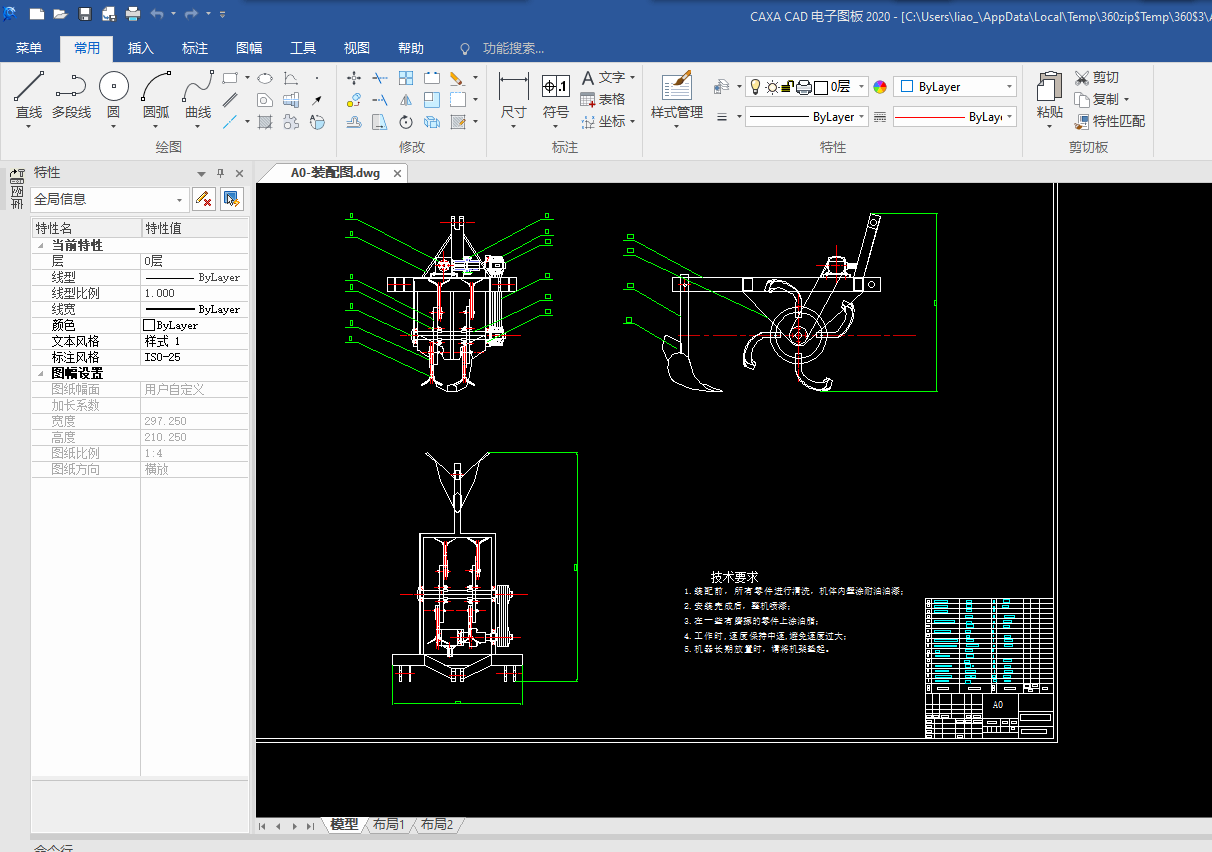
Task: Toggle pin on the 特性 panel
Action: (221, 173)
